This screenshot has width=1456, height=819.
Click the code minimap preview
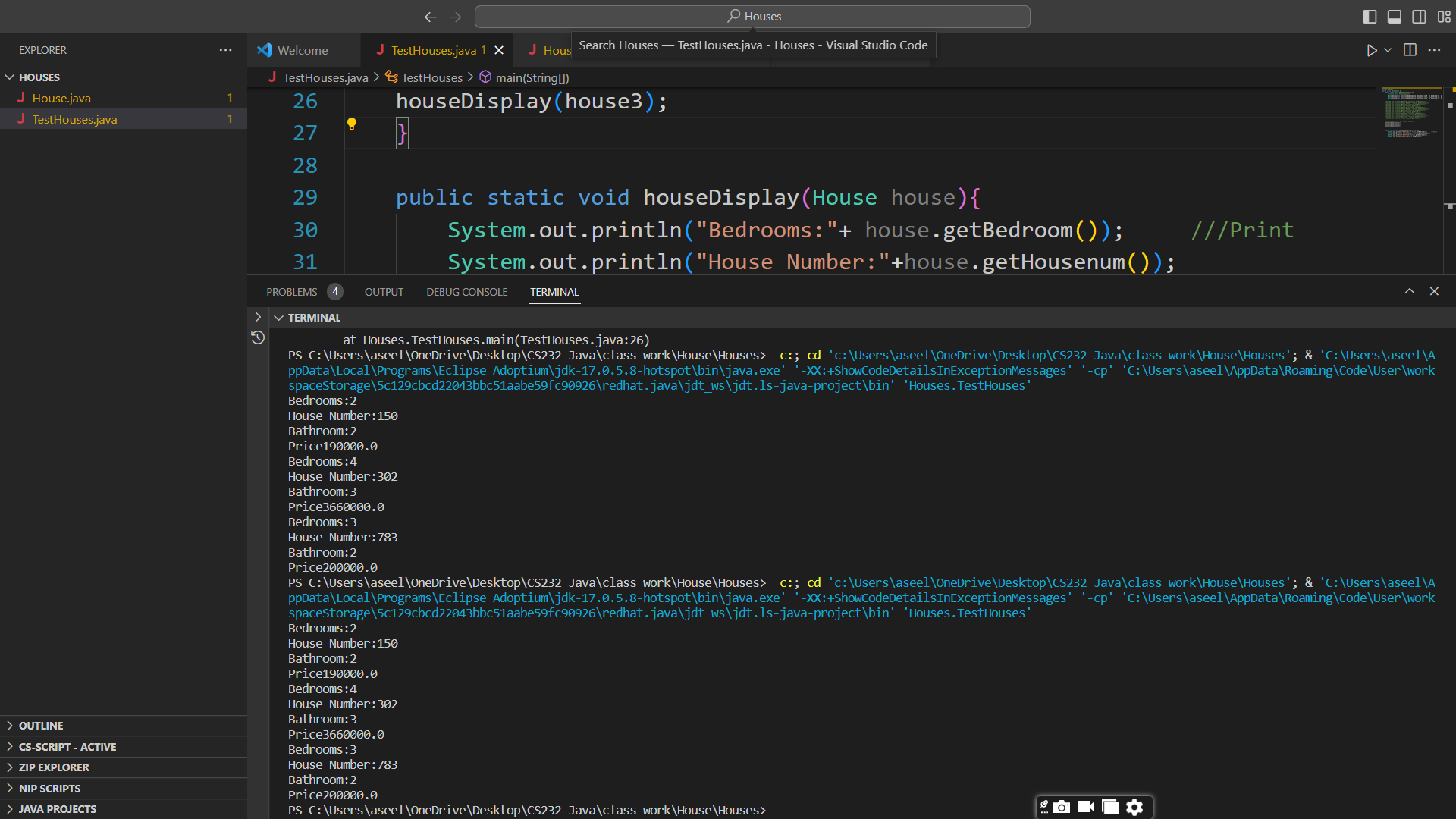[1411, 114]
